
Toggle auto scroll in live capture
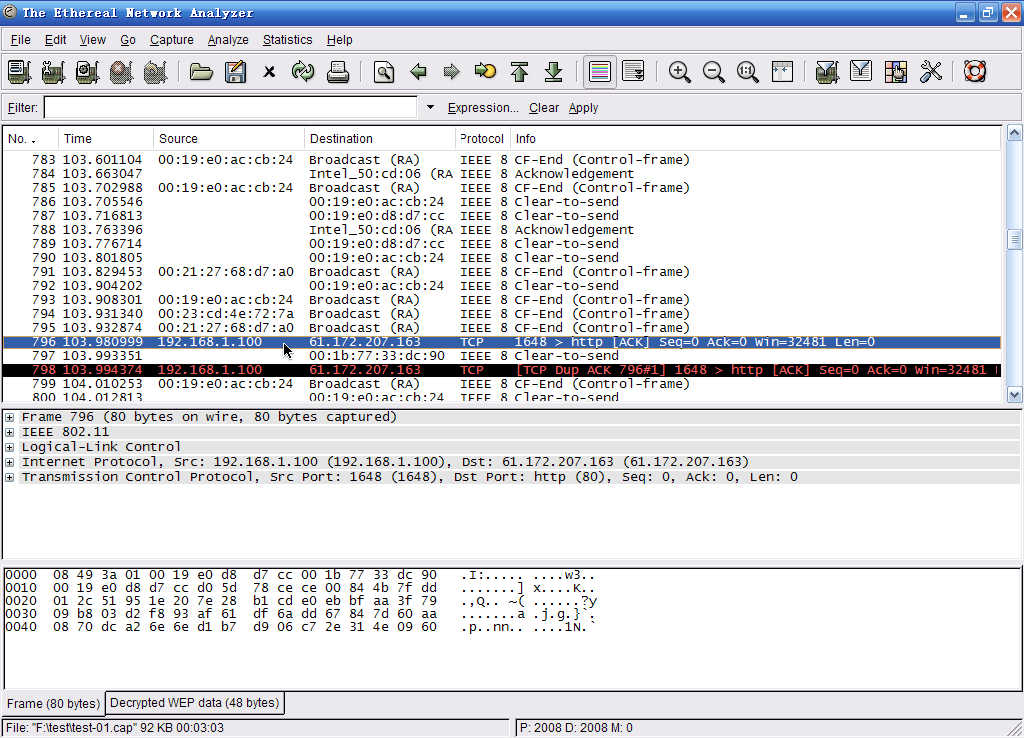pos(633,72)
